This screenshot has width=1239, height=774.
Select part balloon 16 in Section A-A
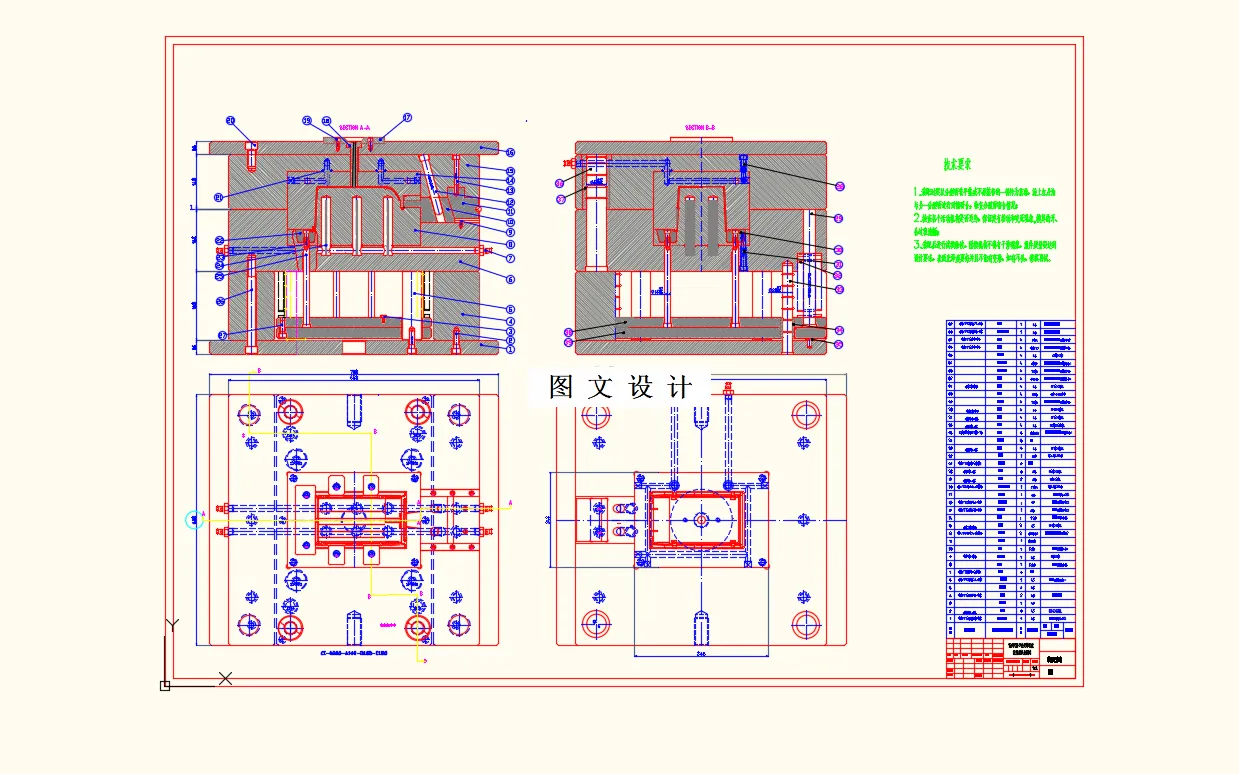[510, 152]
